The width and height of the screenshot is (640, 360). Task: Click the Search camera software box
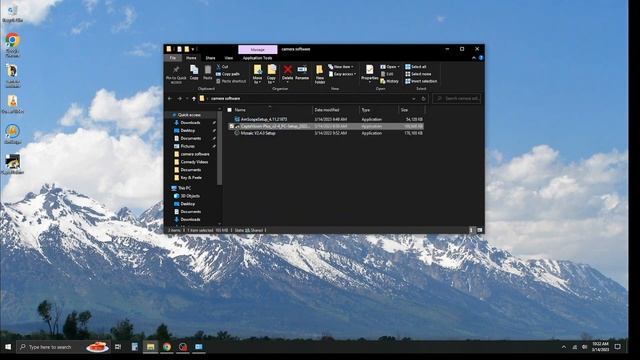(x=456, y=98)
